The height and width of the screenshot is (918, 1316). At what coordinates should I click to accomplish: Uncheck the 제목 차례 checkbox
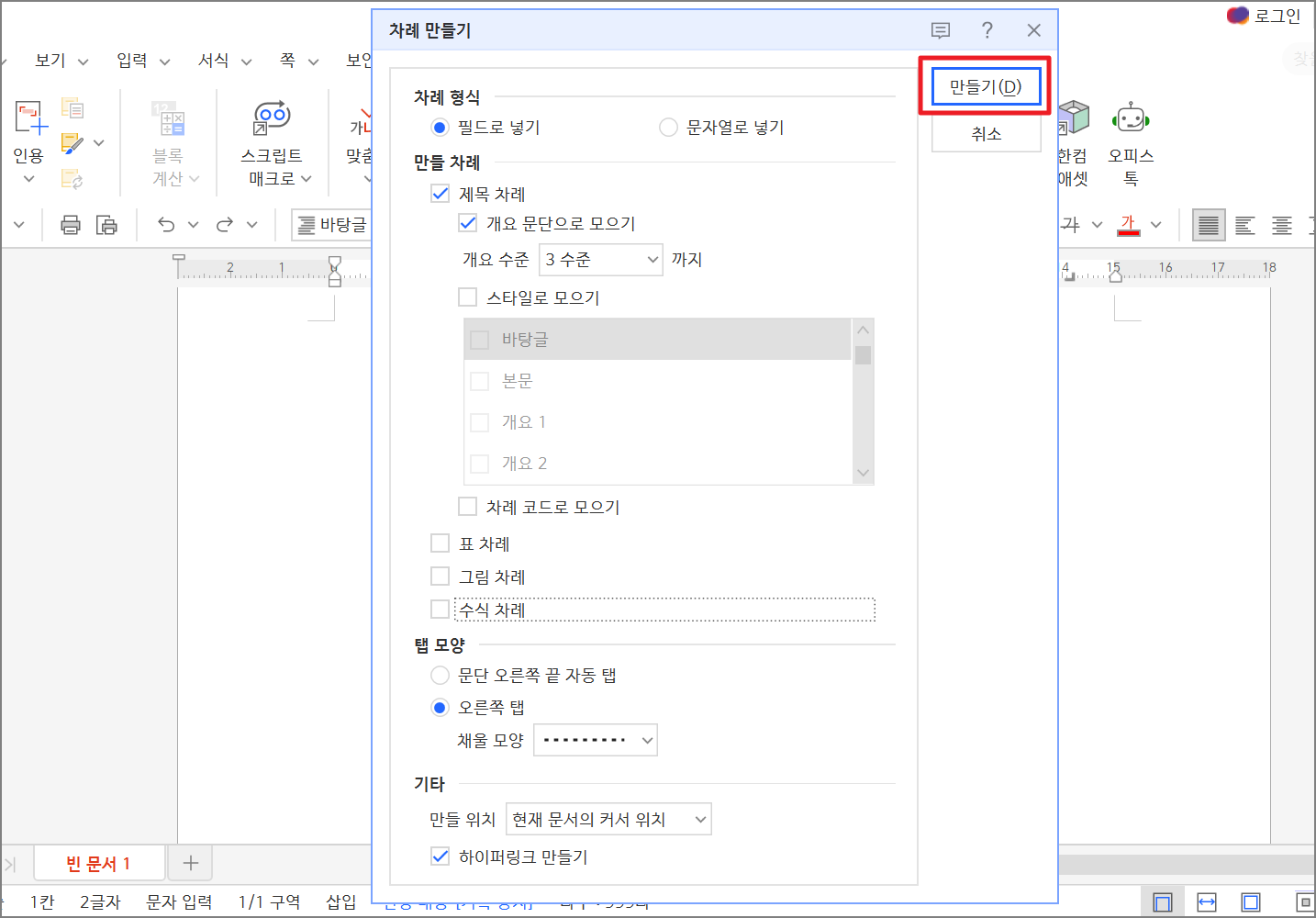441,194
